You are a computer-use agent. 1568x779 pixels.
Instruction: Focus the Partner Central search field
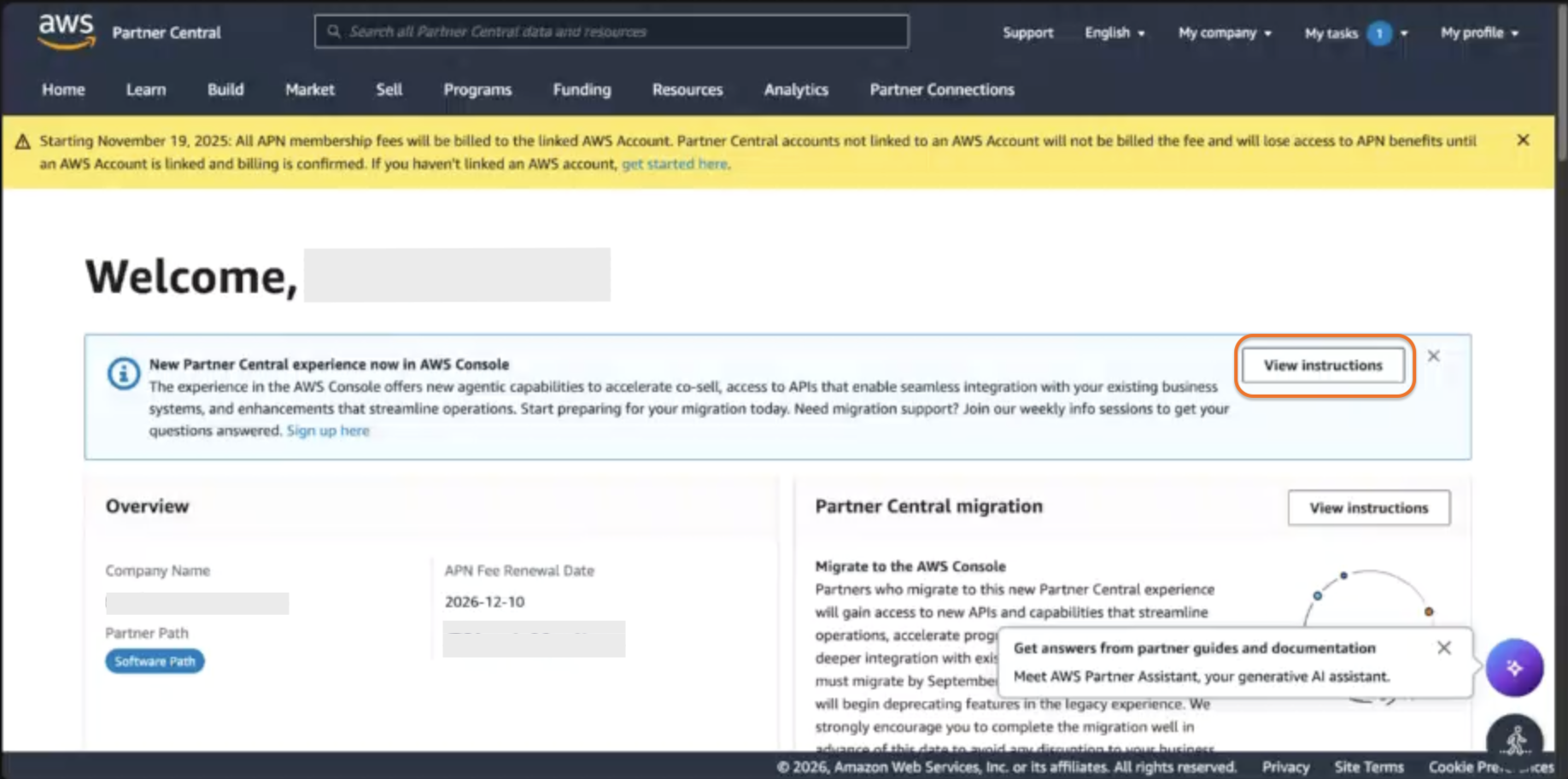(611, 32)
